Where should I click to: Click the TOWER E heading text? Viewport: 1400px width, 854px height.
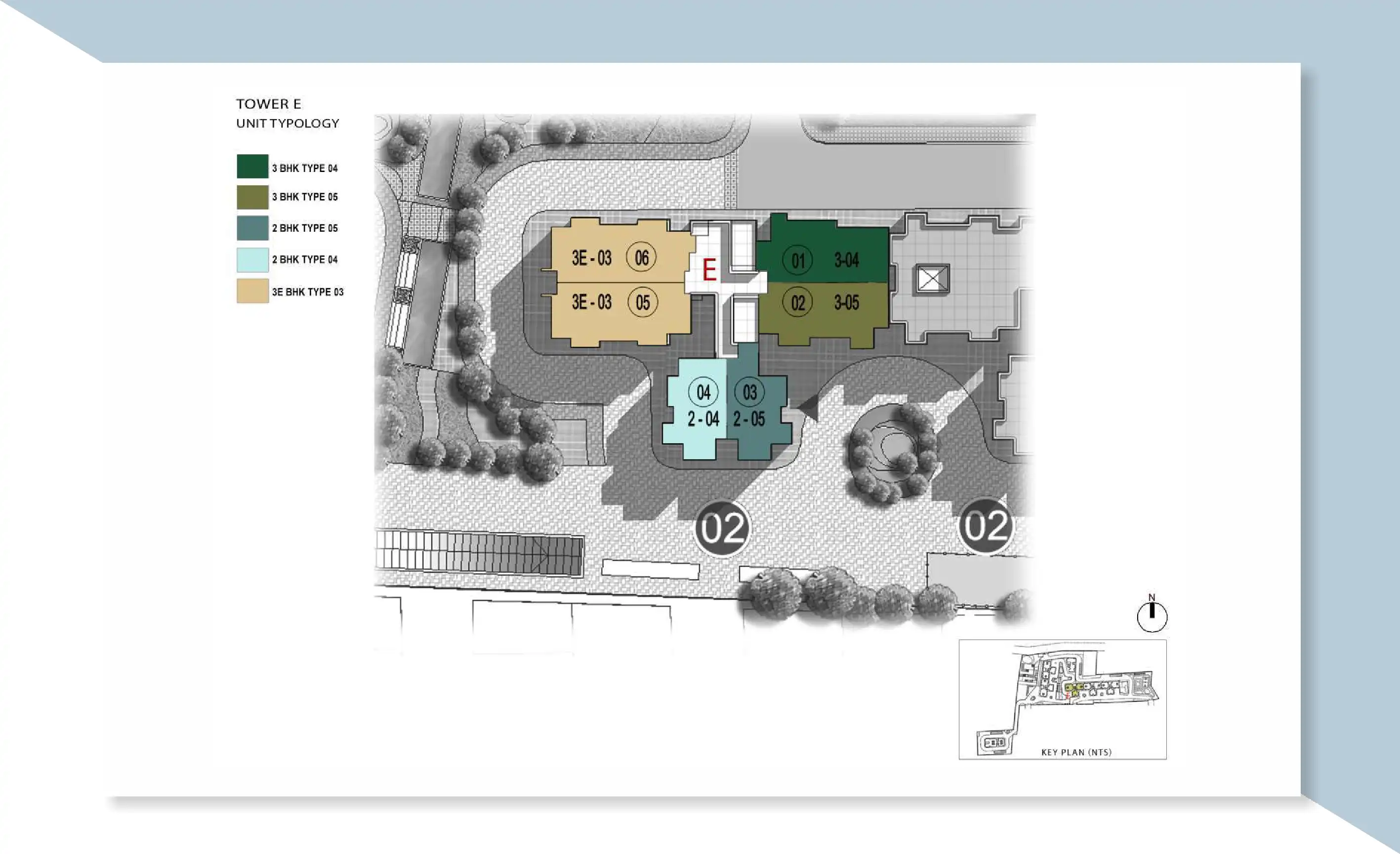point(268,104)
